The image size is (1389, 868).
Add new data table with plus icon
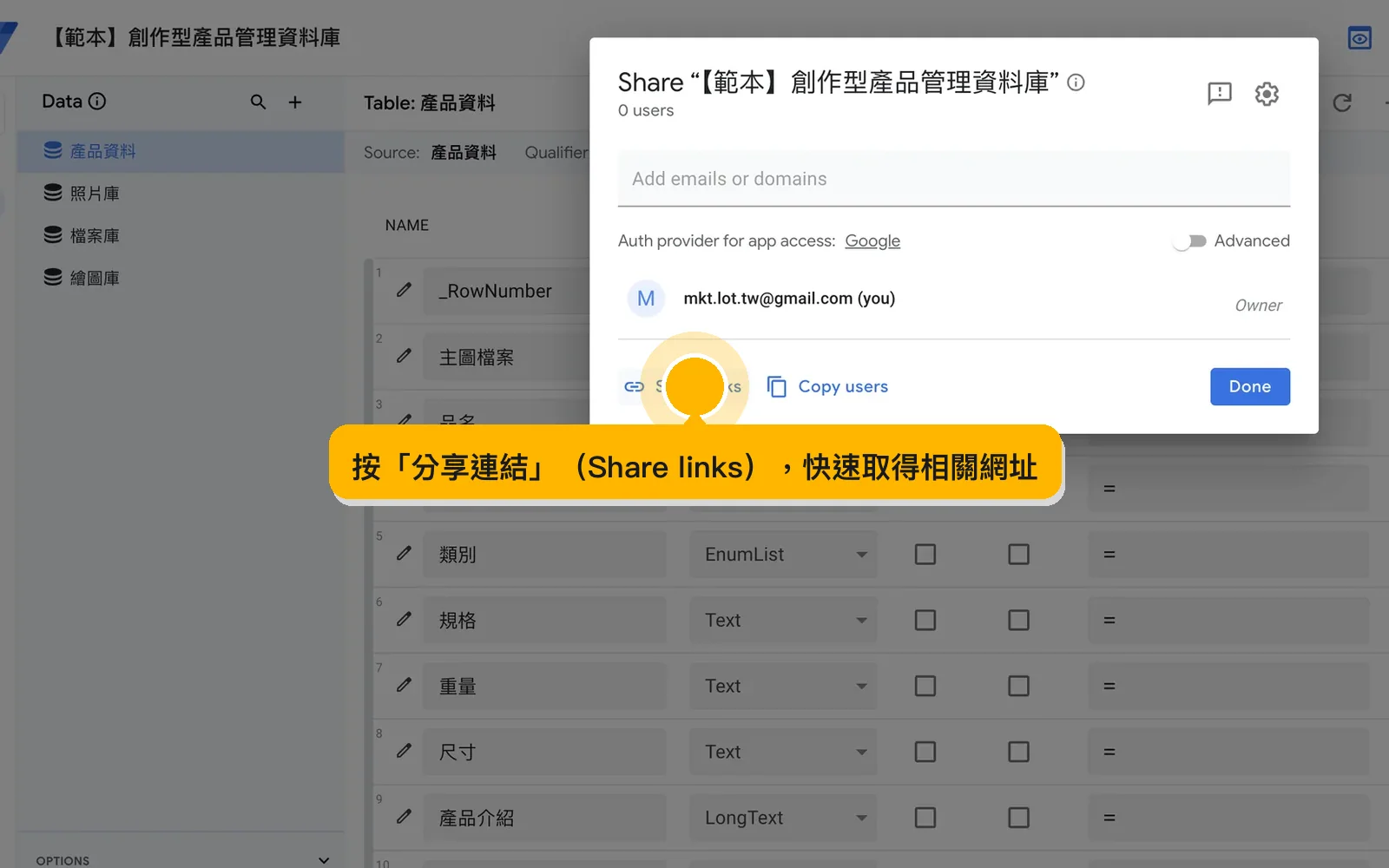click(x=295, y=102)
